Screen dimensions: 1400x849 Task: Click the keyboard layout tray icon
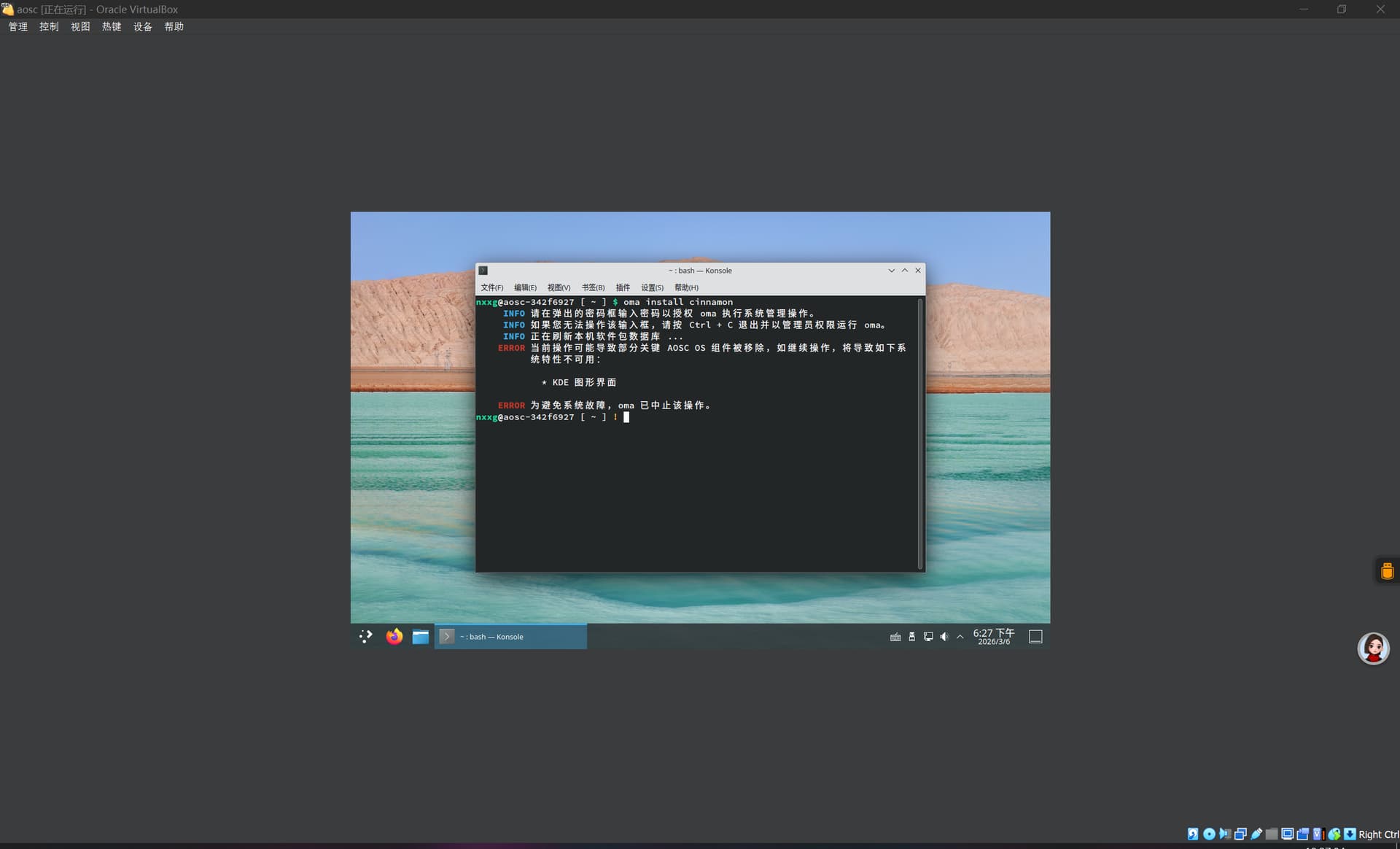(895, 637)
